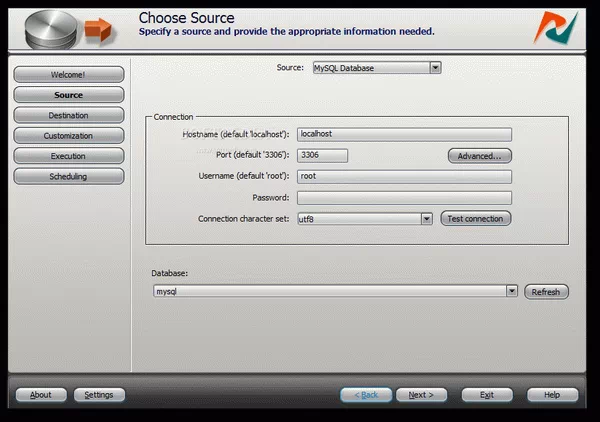Go to the Destination step
Image resolution: width=600 pixels, height=422 pixels.
pyautogui.click(x=69, y=115)
